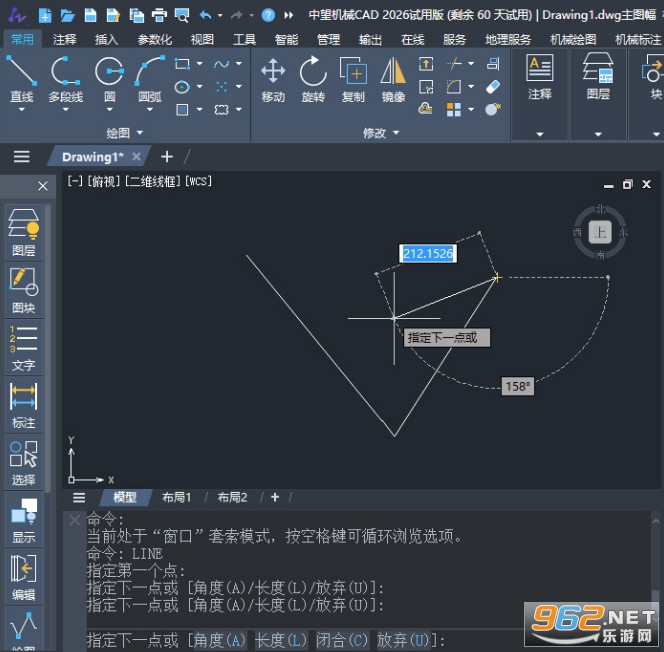Click the print icon in quick toolbar
The height and width of the screenshot is (652, 664).
(159, 16)
